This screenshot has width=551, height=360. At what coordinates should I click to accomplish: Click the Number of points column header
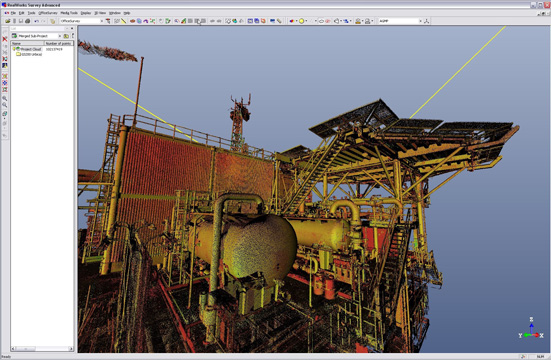[58, 43]
